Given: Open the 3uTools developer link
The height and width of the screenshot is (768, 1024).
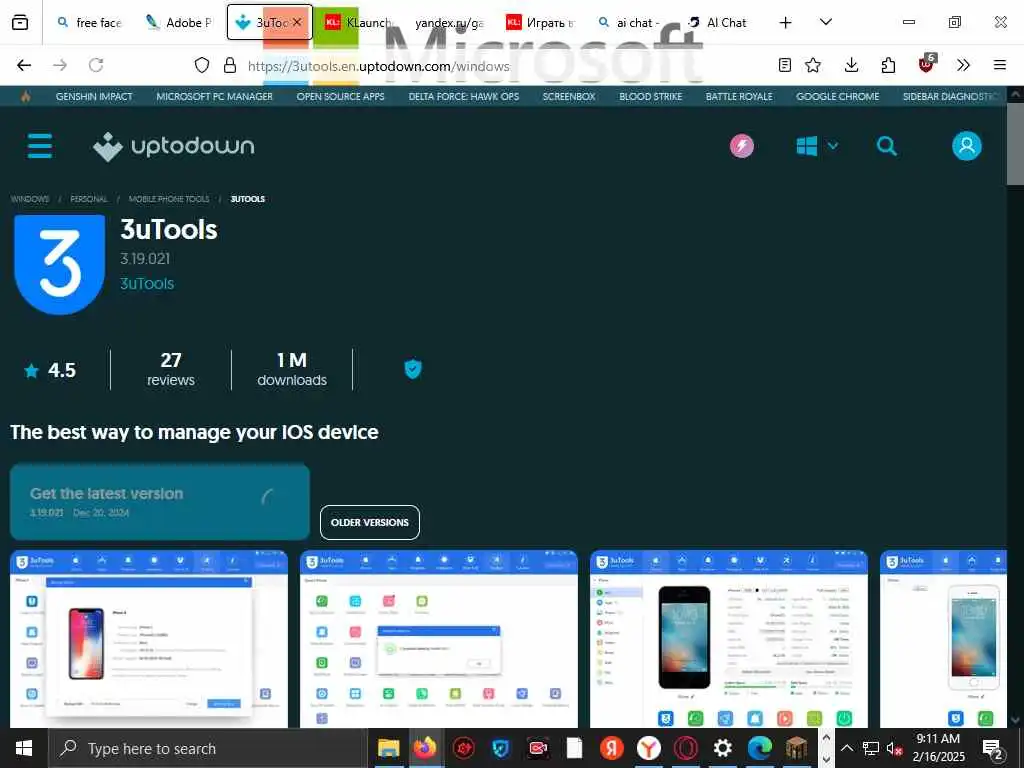Looking at the screenshot, I should (147, 283).
